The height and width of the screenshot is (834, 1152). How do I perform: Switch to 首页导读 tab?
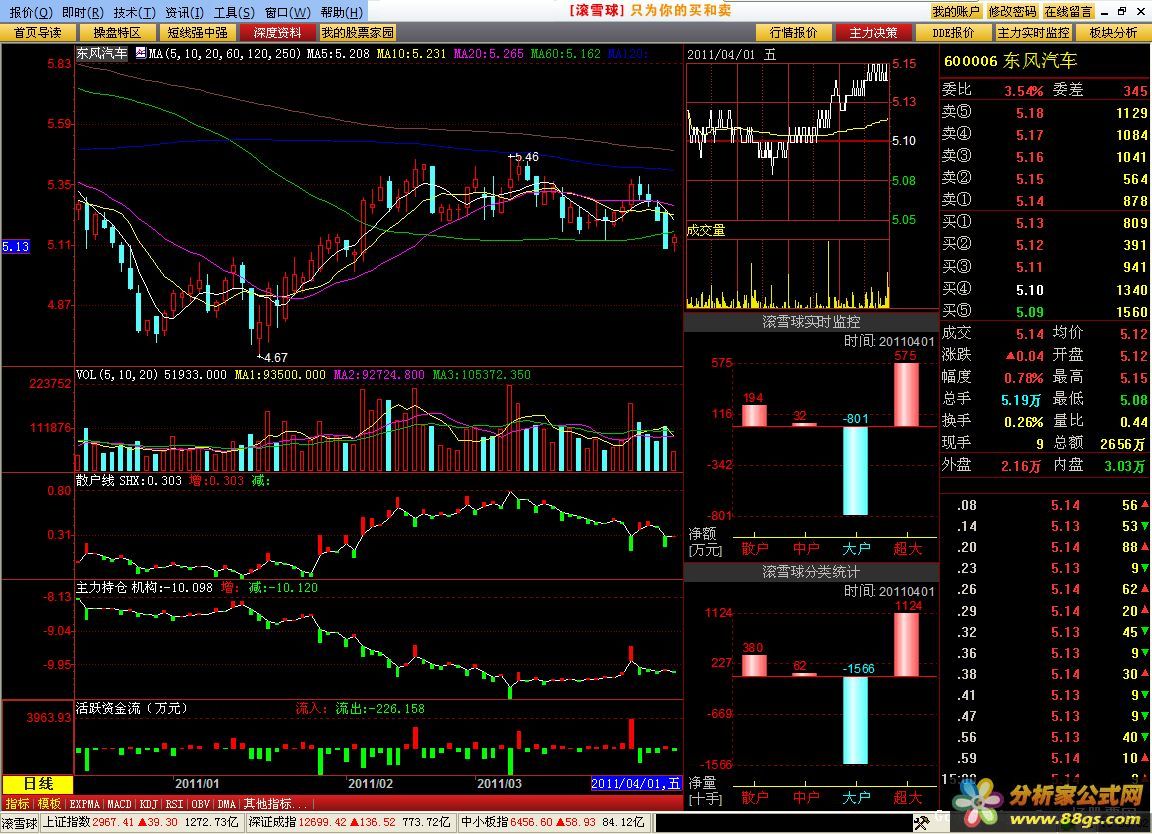pyautogui.click(x=37, y=33)
